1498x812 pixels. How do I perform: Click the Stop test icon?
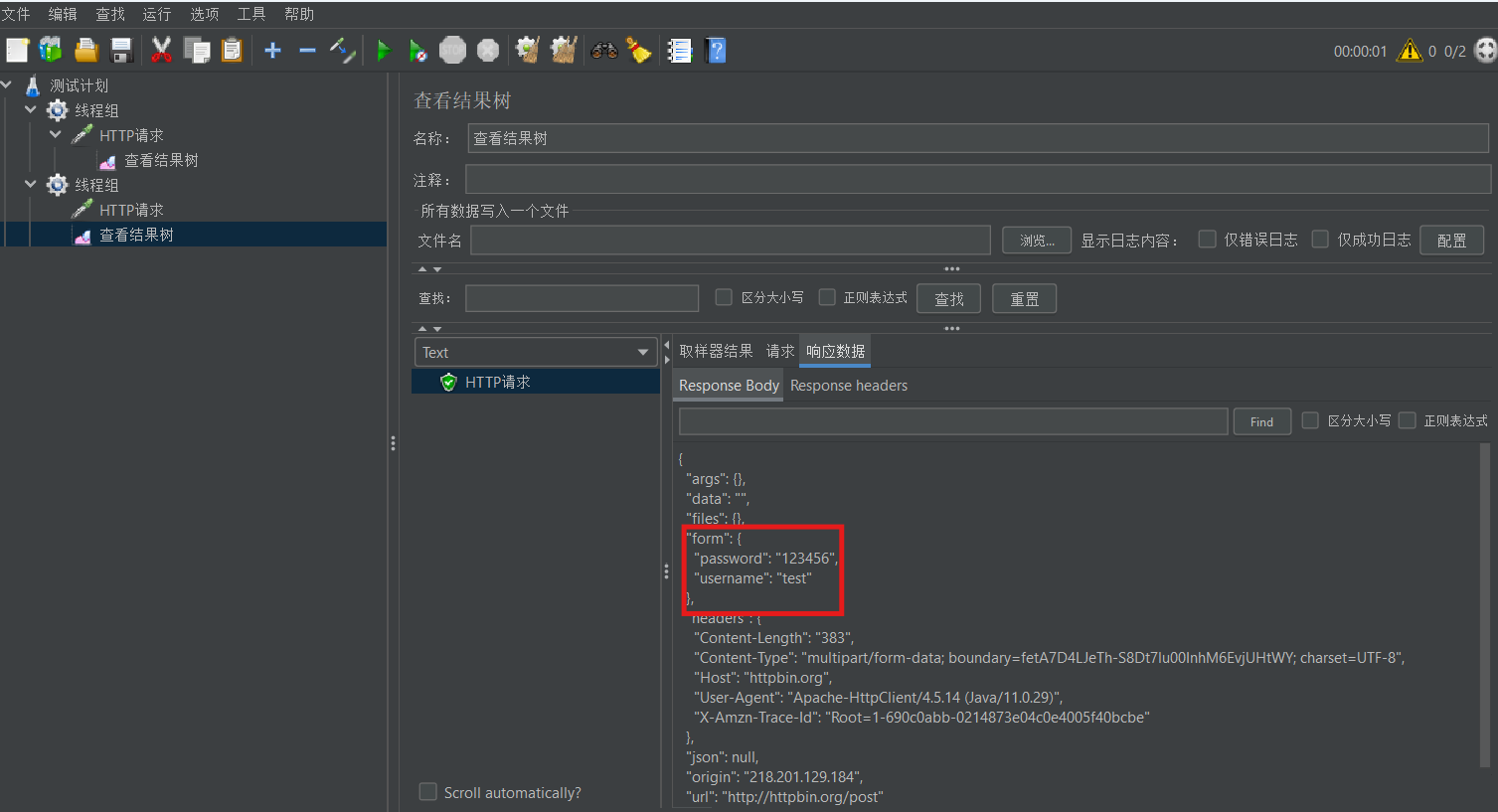(452, 50)
